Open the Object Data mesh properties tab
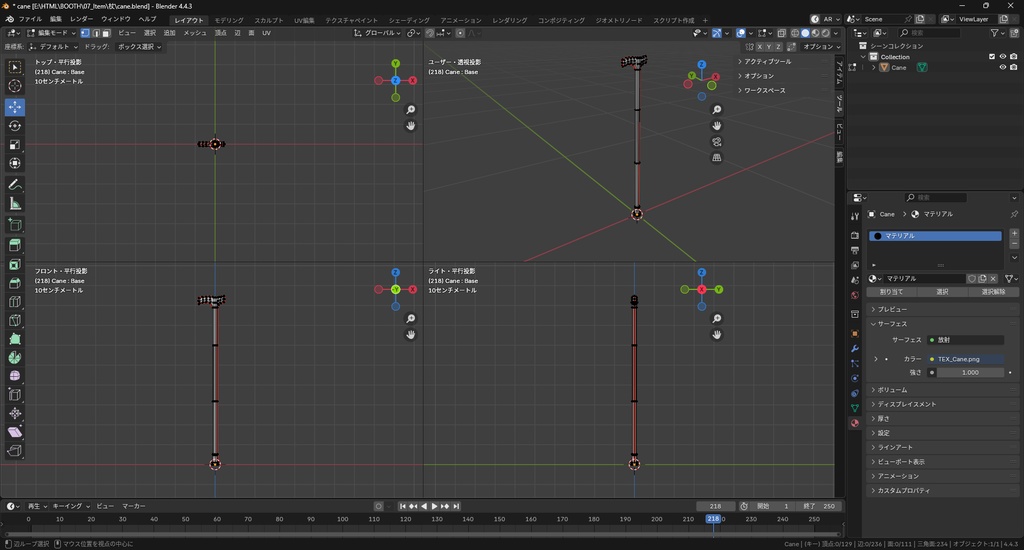 point(854,408)
